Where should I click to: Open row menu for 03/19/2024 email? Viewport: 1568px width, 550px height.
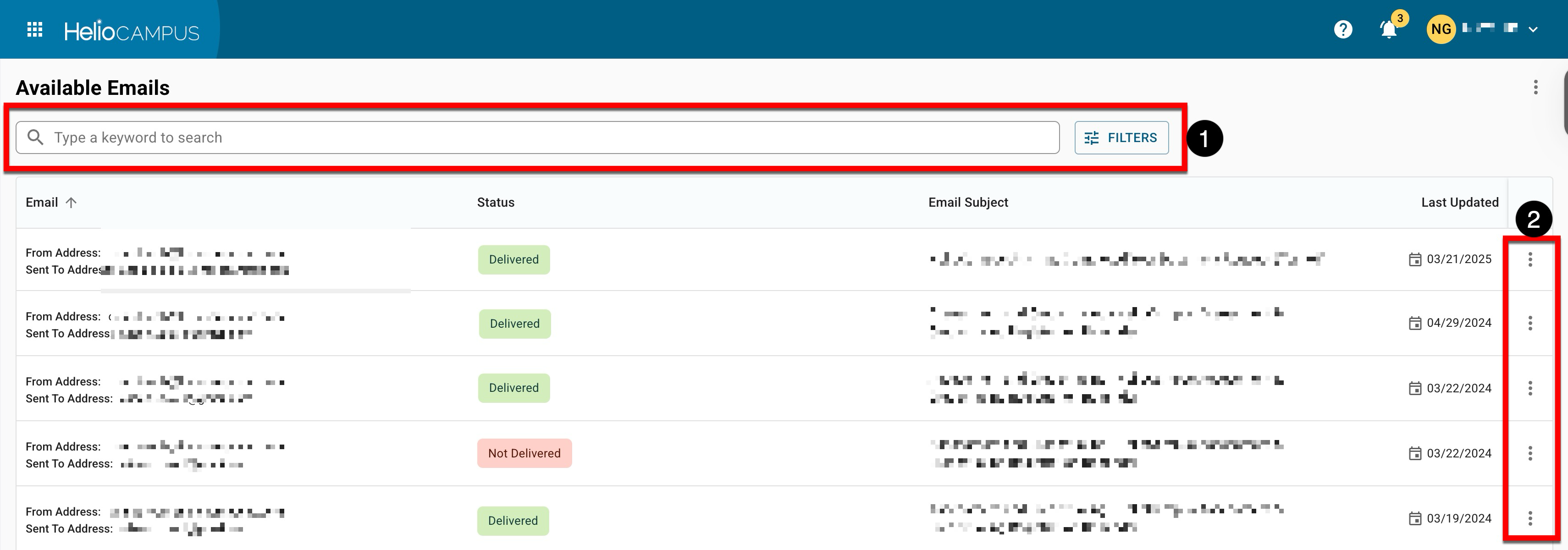coord(1529,518)
